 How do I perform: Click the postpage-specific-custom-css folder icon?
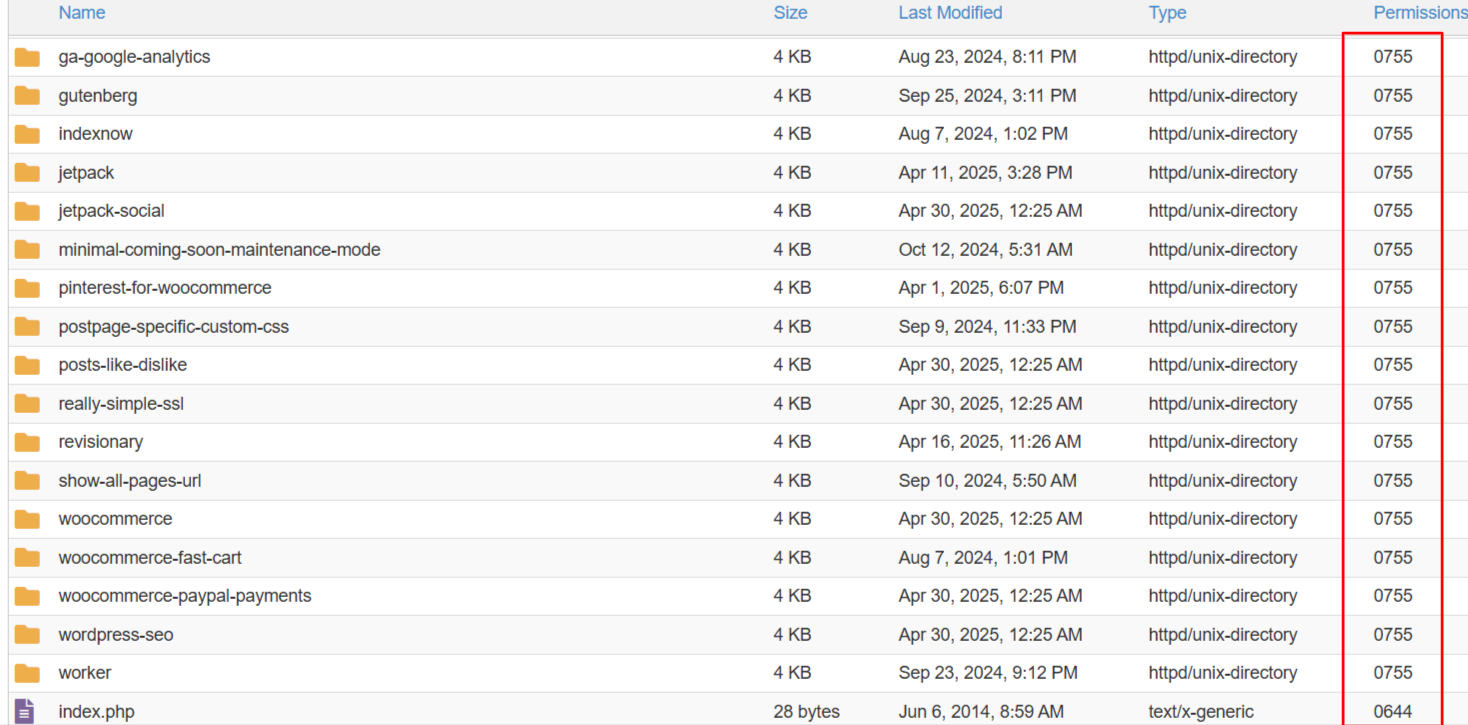tap(27, 327)
